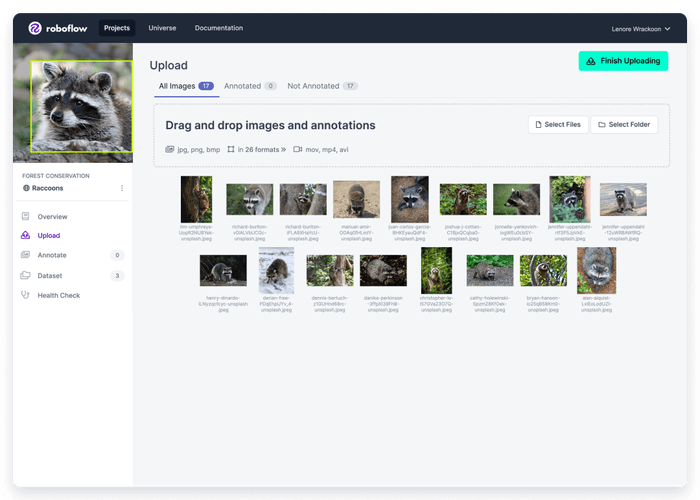Click the Finish Uploading button
The height and width of the screenshot is (500, 700).
click(623, 61)
